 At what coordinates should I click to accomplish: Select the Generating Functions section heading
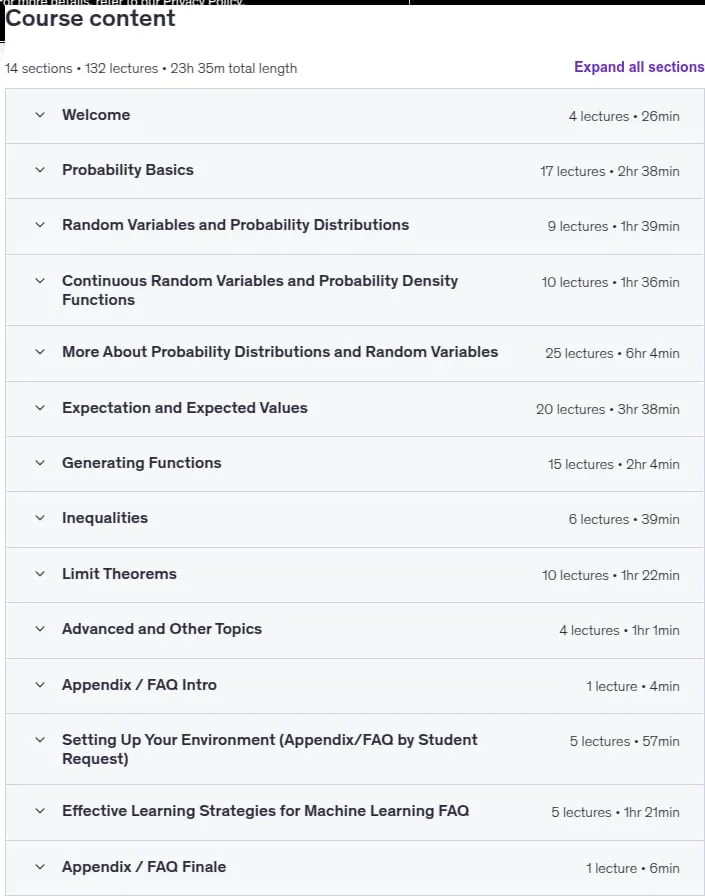pos(142,463)
